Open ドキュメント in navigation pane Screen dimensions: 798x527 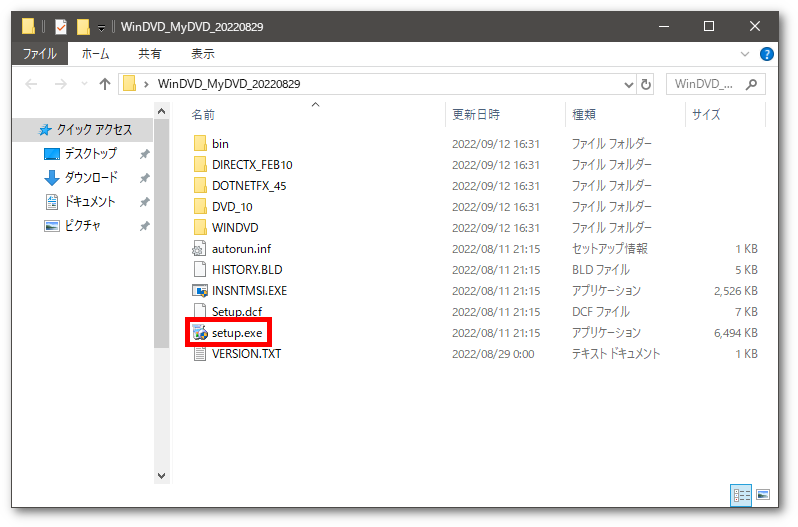(x=90, y=202)
